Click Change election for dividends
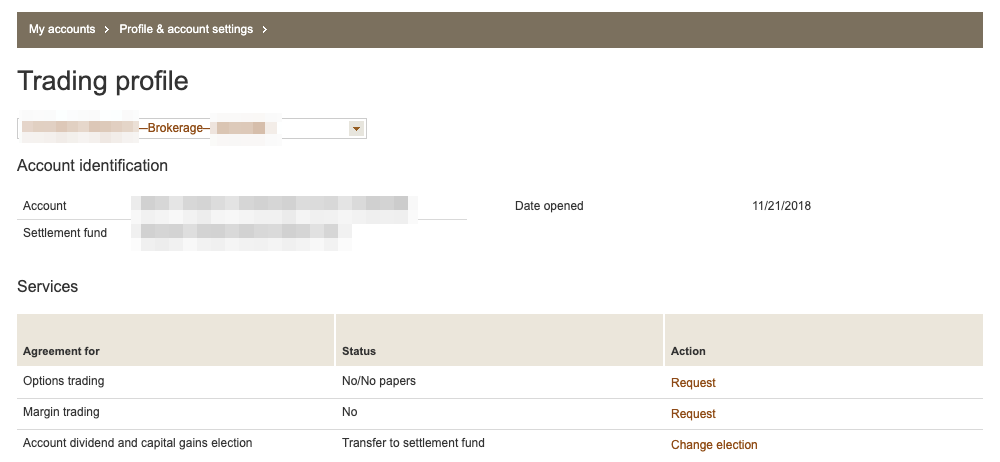The width and height of the screenshot is (1000, 462). [x=714, y=445]
